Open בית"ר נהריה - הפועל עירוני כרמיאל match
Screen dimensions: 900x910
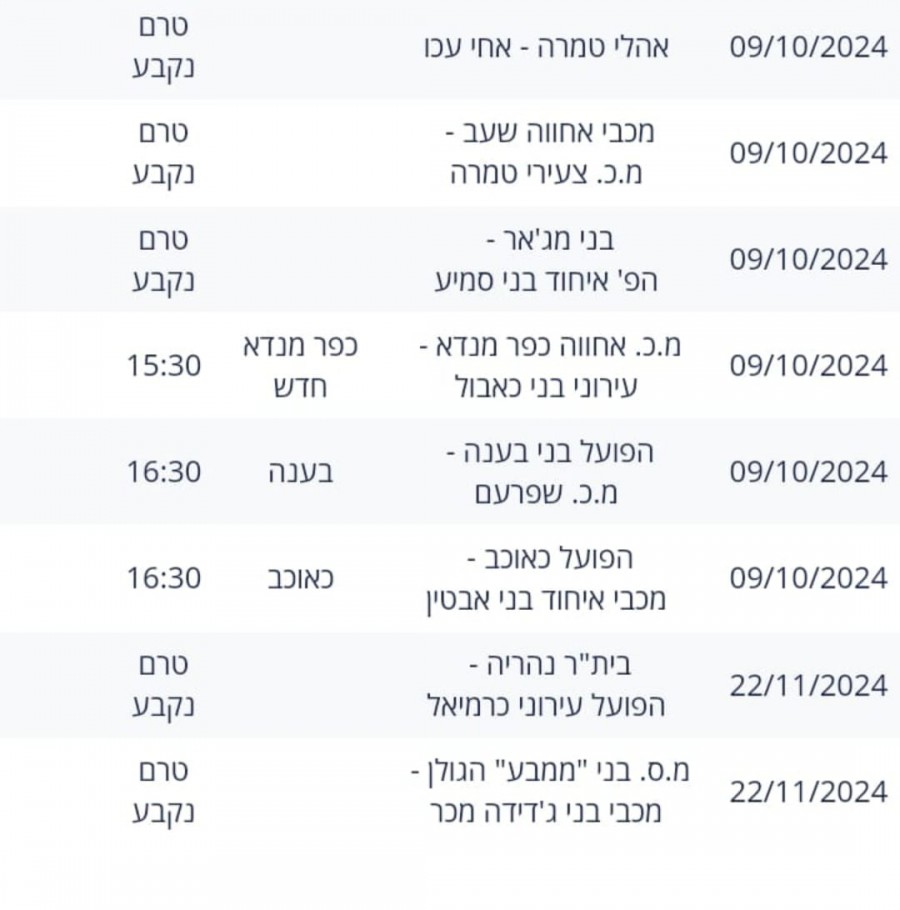546,685
